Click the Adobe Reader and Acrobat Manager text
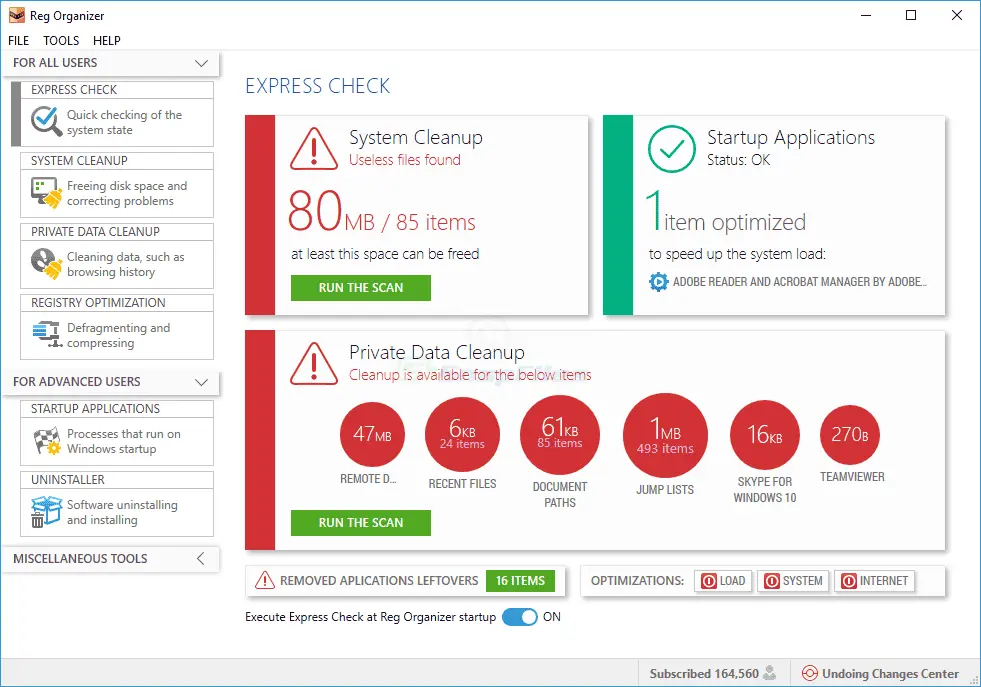 (800, 282)
